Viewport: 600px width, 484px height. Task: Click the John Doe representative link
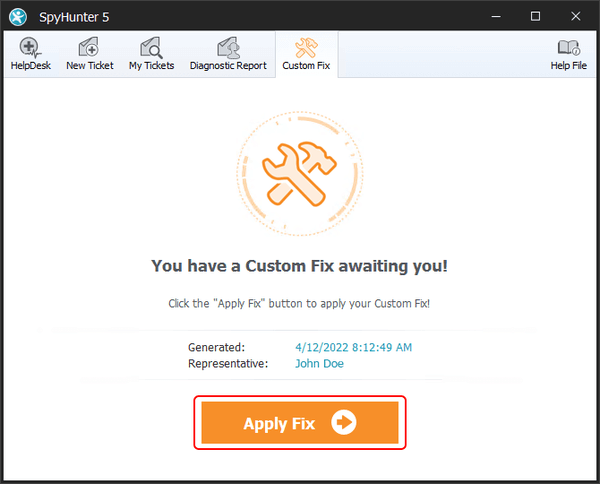tap(321, 364)
